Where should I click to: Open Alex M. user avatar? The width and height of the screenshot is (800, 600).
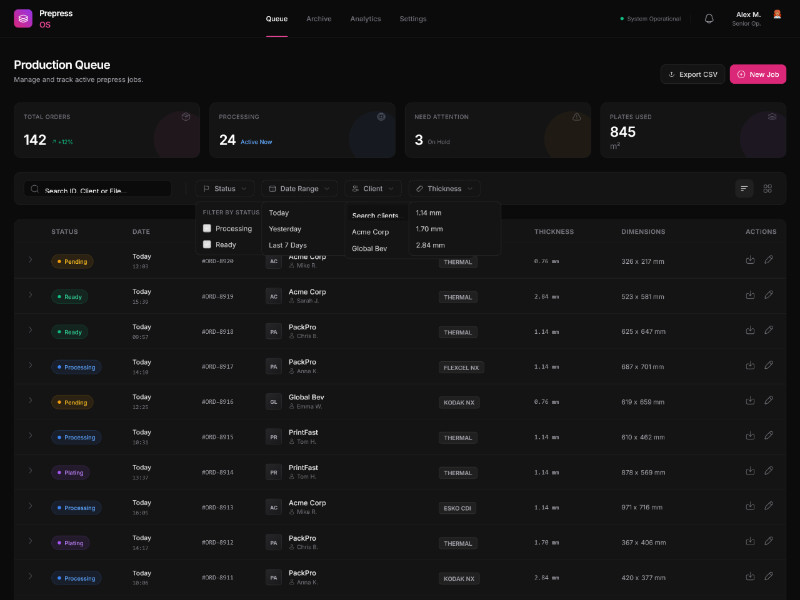point(777,14)
